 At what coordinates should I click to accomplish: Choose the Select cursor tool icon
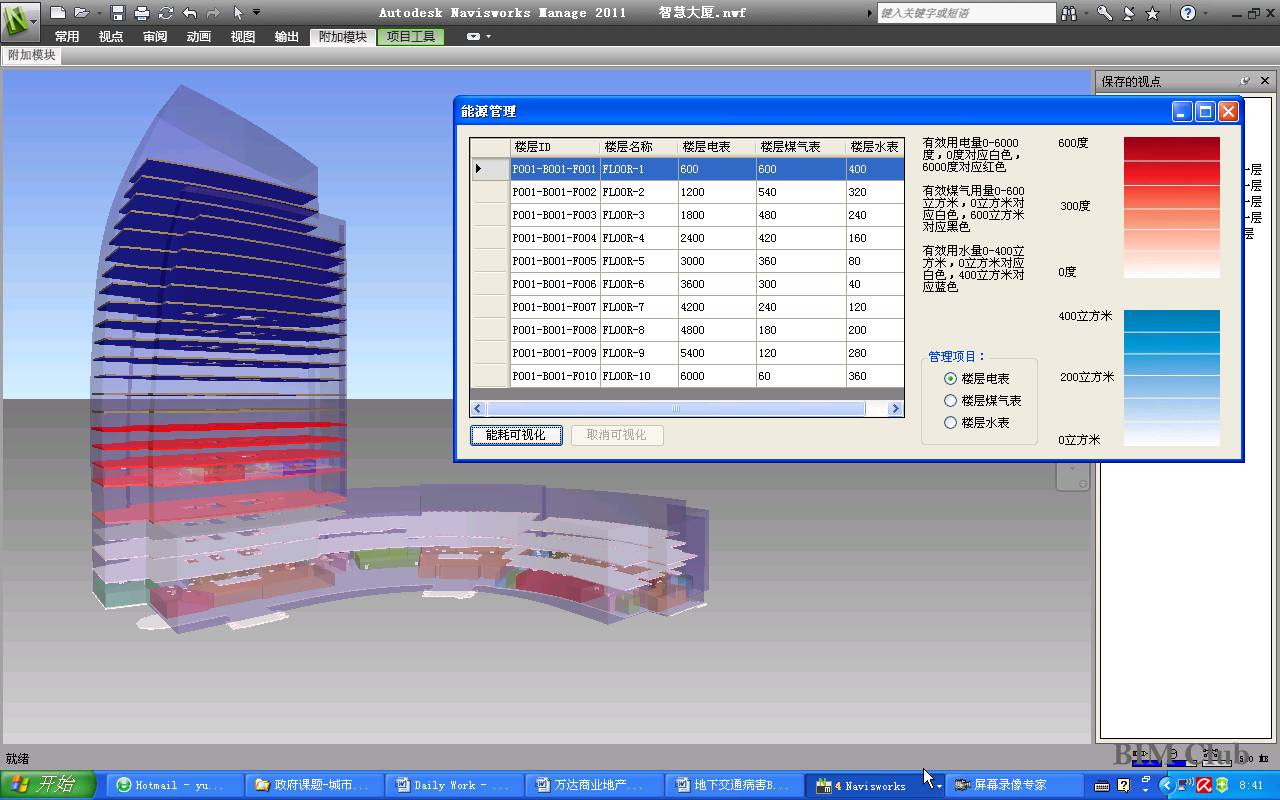click(238, 13)
